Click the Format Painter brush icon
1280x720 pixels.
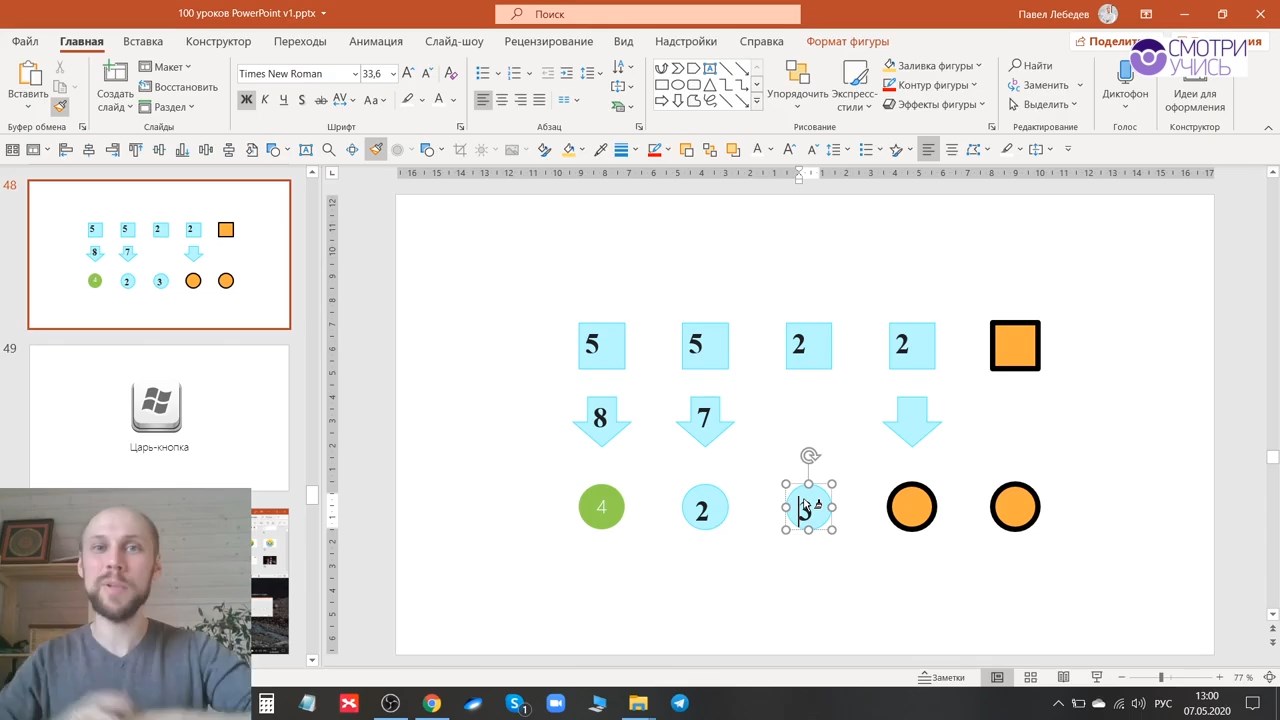pos(60,107)
